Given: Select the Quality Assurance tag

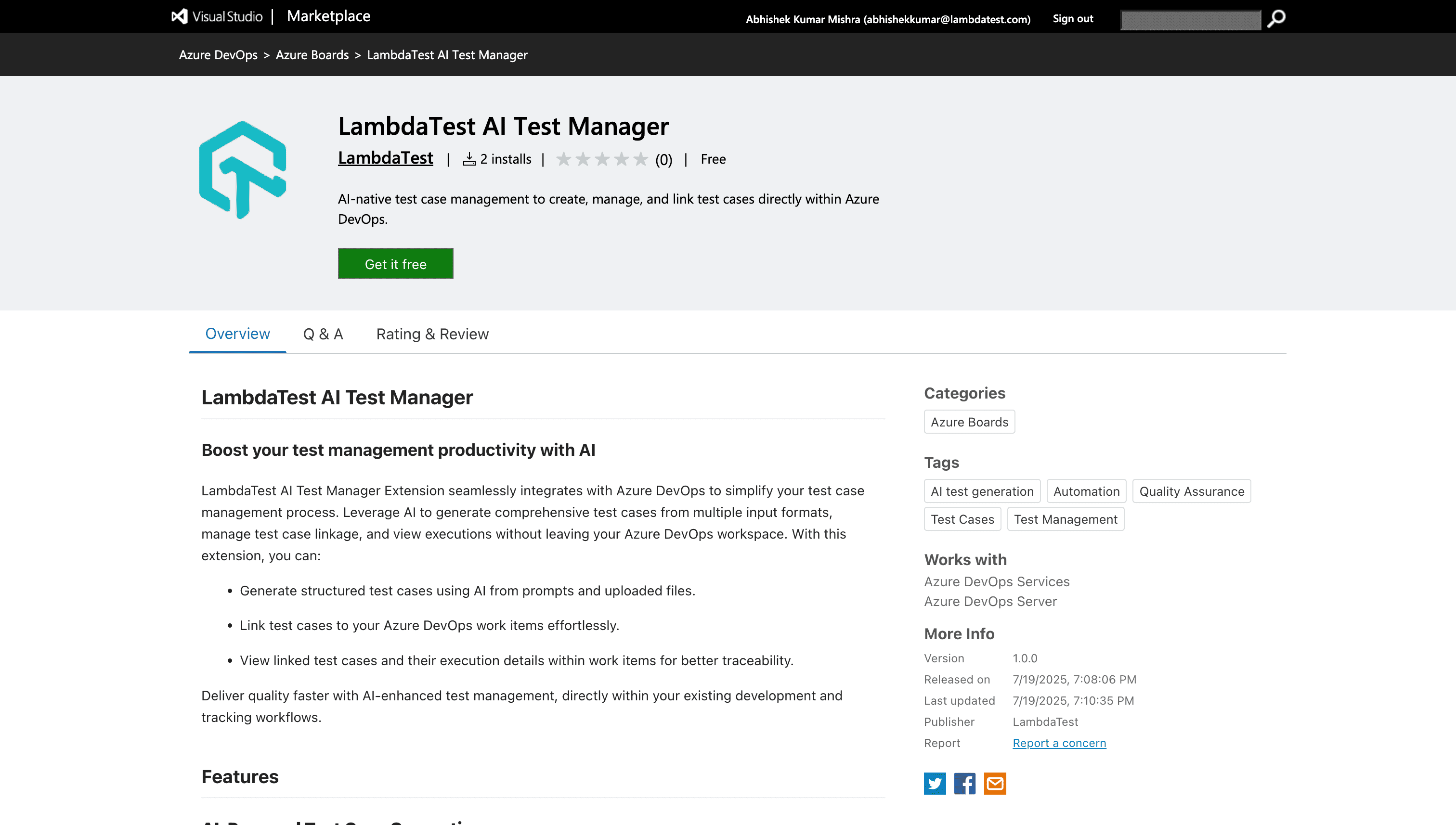Looking at the screenshot, I should pos(1191,490).
